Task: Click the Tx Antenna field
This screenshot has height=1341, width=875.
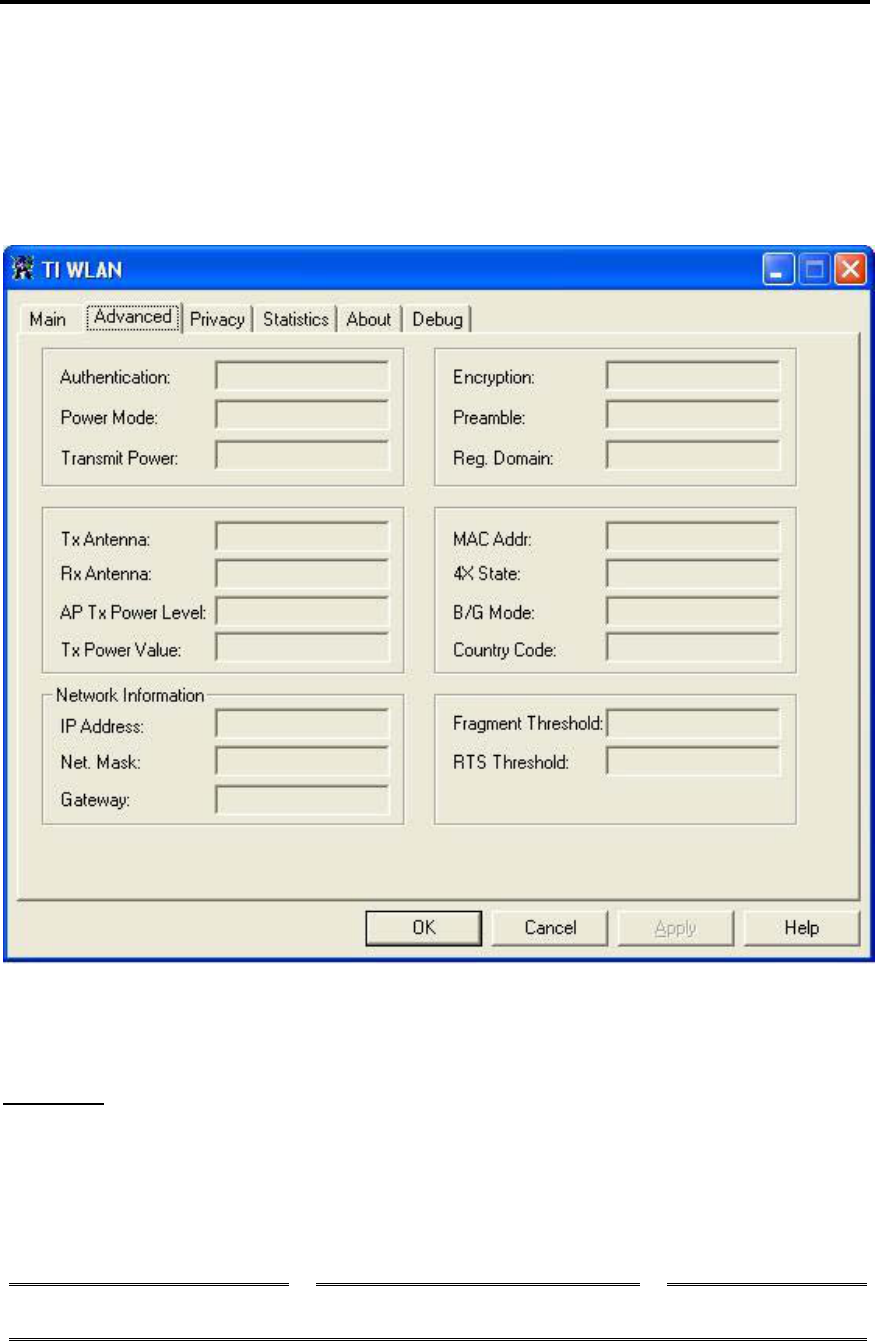Action: click(302, 537)
